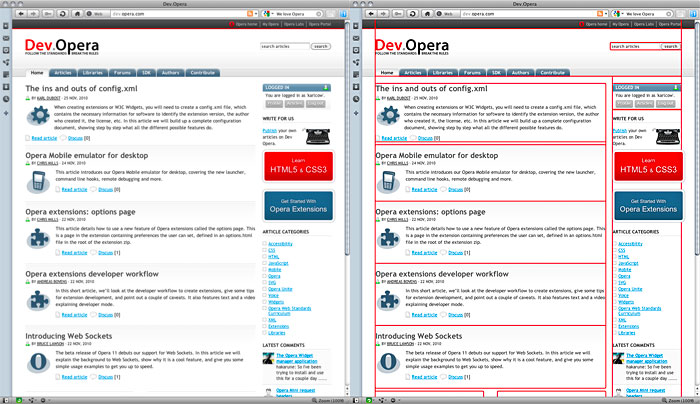Click the blue icon at far right of left toolbar
The image size is (700, 404).
(343, 14)
